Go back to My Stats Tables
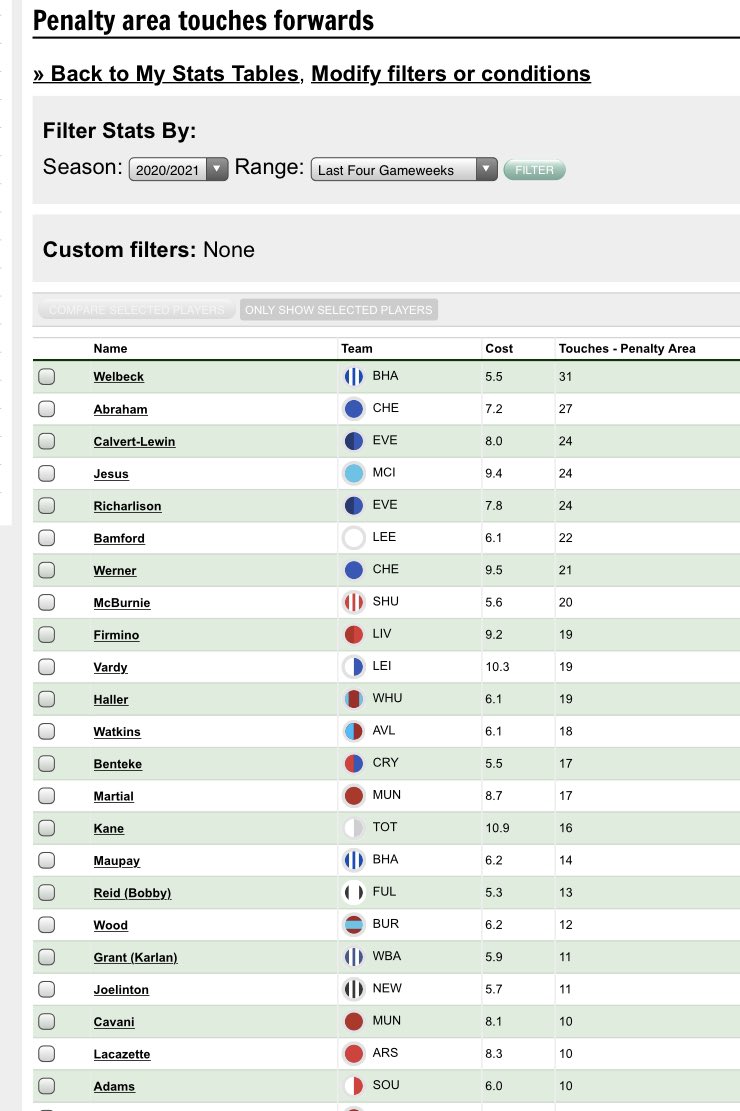Screen dimensions: 740x1111 point(166,74)
